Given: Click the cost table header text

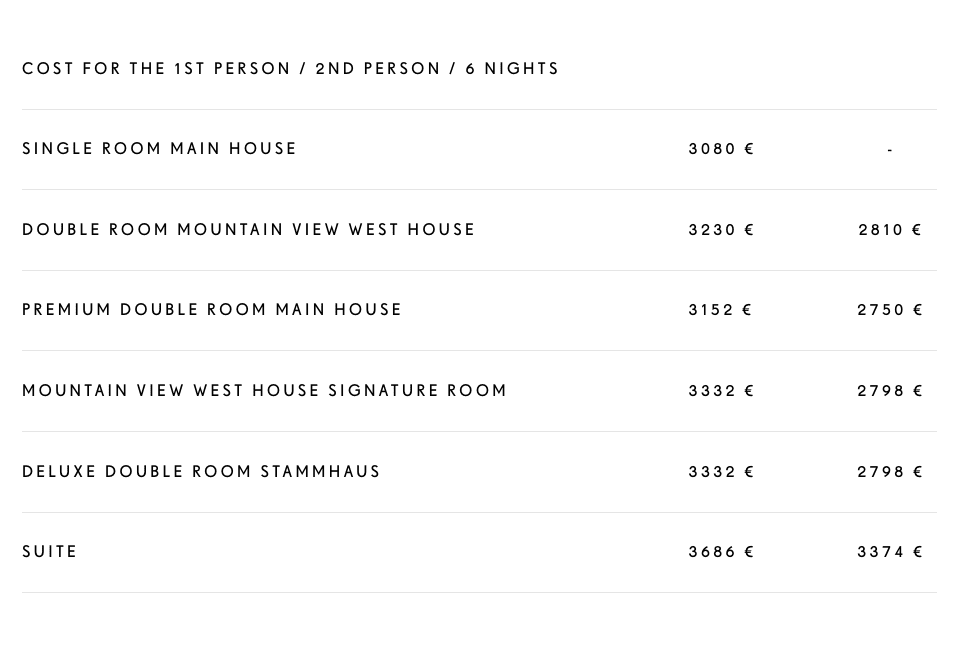Looking at the screenshot, I should click(290, 68).
